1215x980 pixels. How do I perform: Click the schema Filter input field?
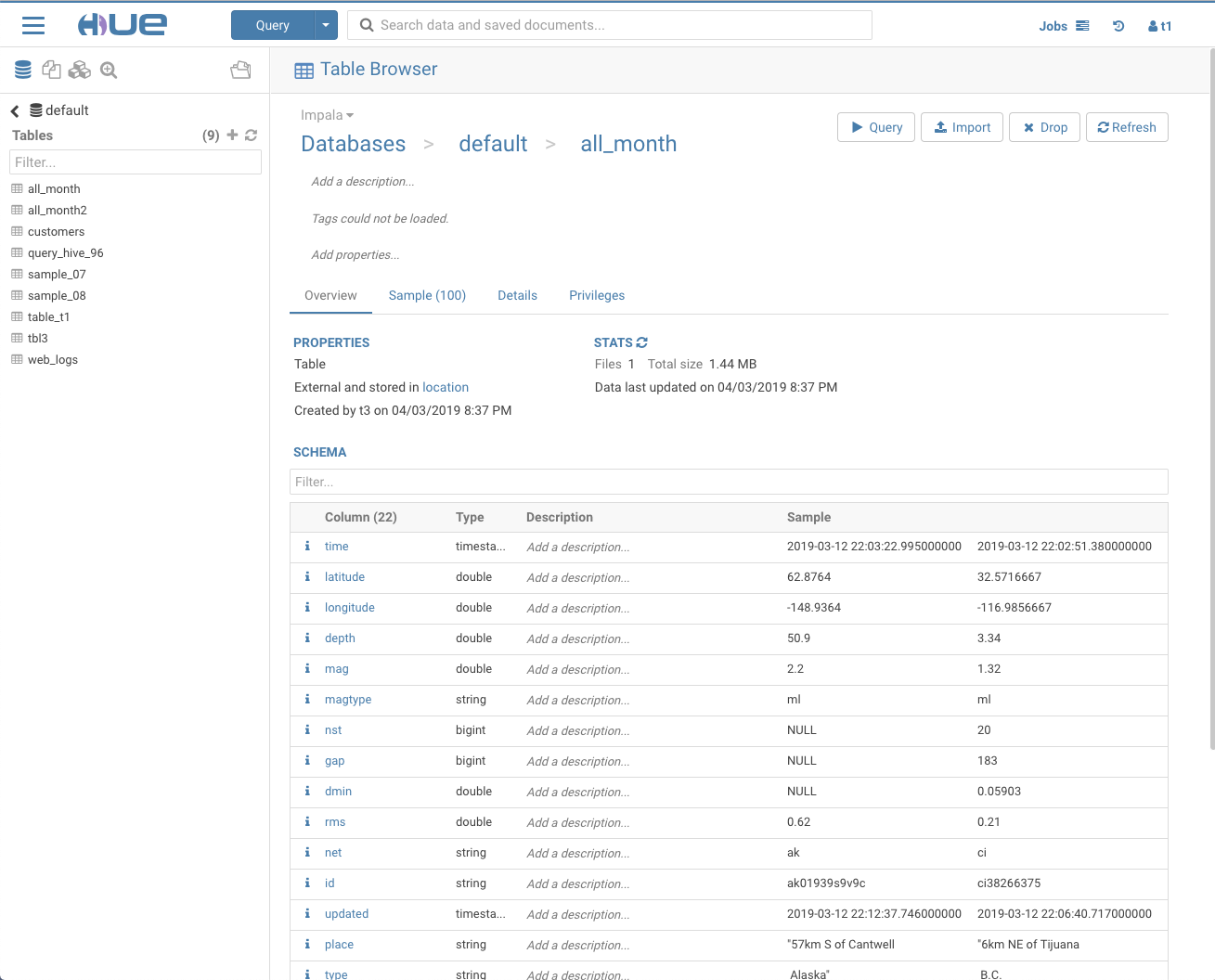pos(729,482)
